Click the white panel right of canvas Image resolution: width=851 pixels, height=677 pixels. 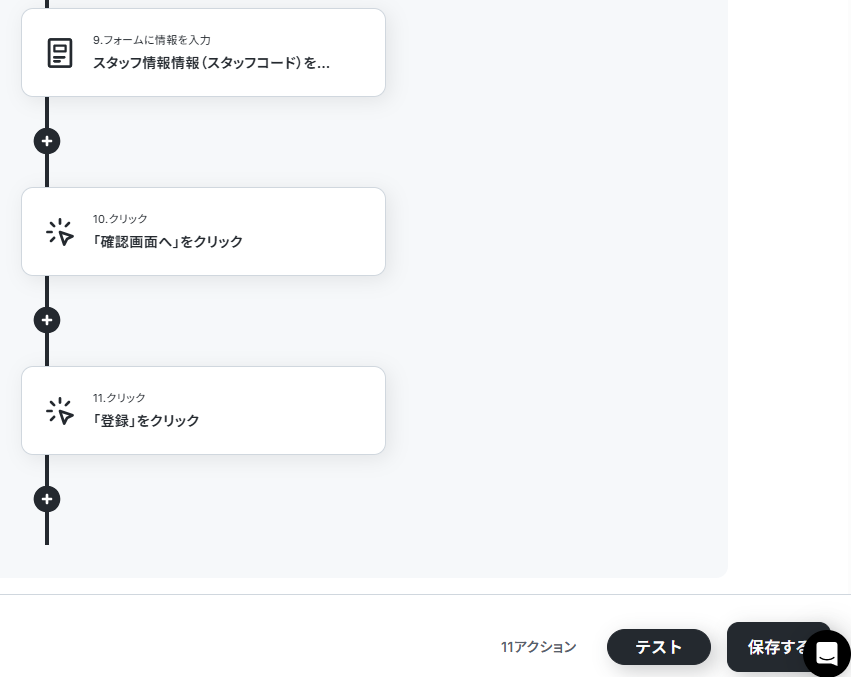click(x=789, y=271)
